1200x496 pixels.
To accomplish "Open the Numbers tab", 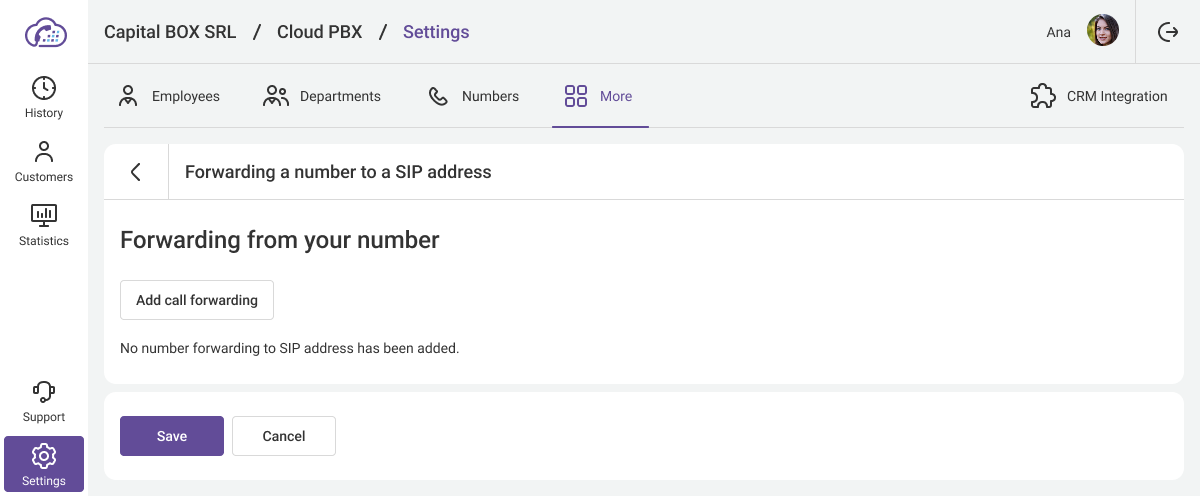I will (473, 96).
